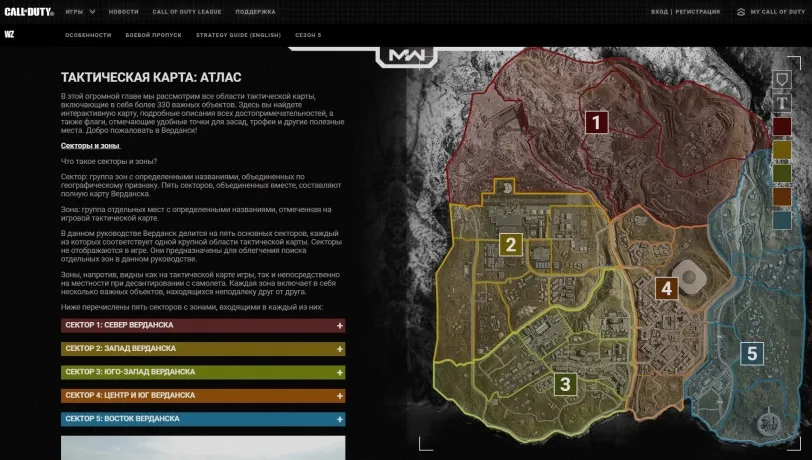812x460 pixels.
Task: Expand СЕКТОР 2: ЗАПАД ВЕРДАНСКА plus icon
Action: point(340,349)
